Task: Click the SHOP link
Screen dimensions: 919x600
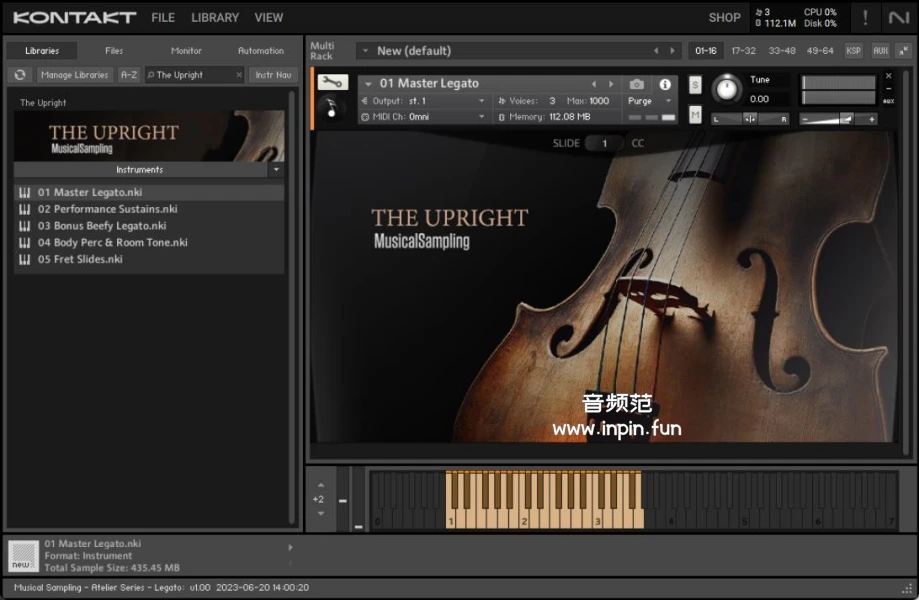Action: 724,18
